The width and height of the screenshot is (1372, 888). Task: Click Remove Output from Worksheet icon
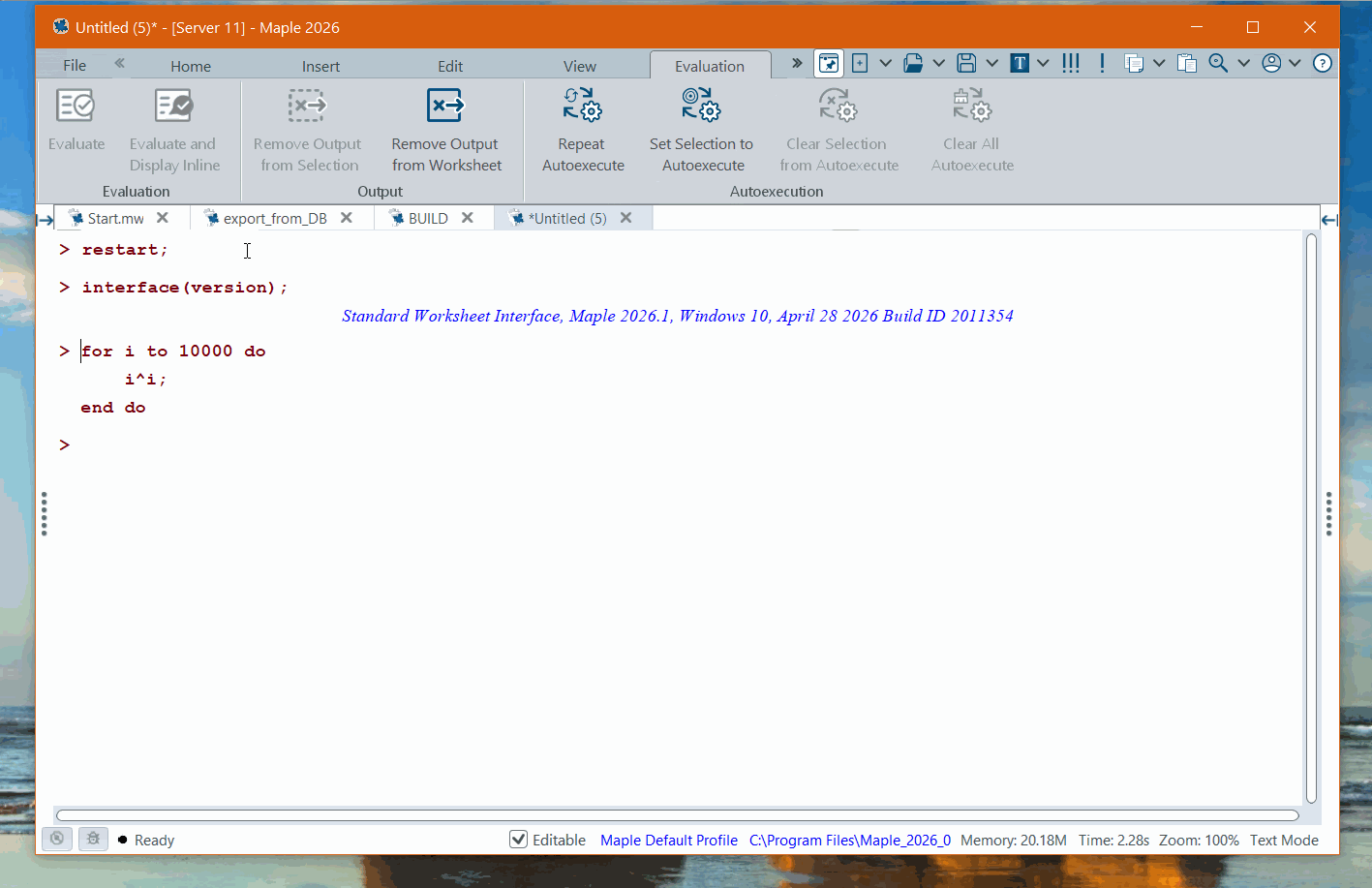pos(446,106)
